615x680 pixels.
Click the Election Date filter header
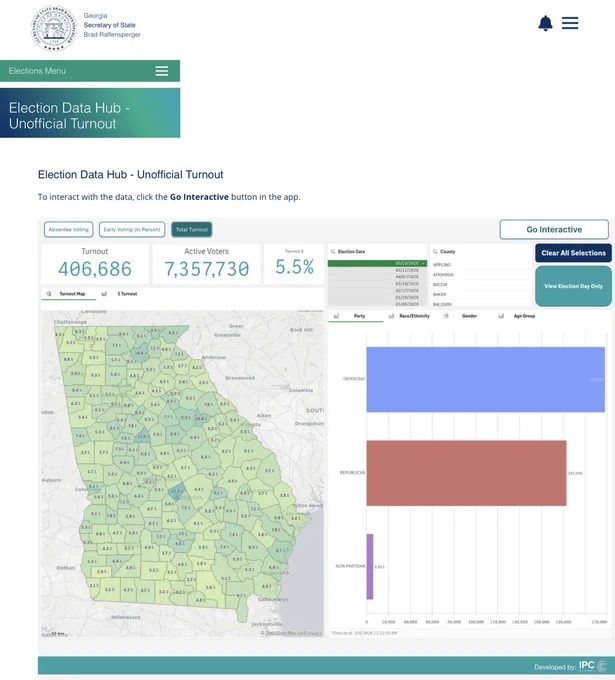click(x=351, y=252)
